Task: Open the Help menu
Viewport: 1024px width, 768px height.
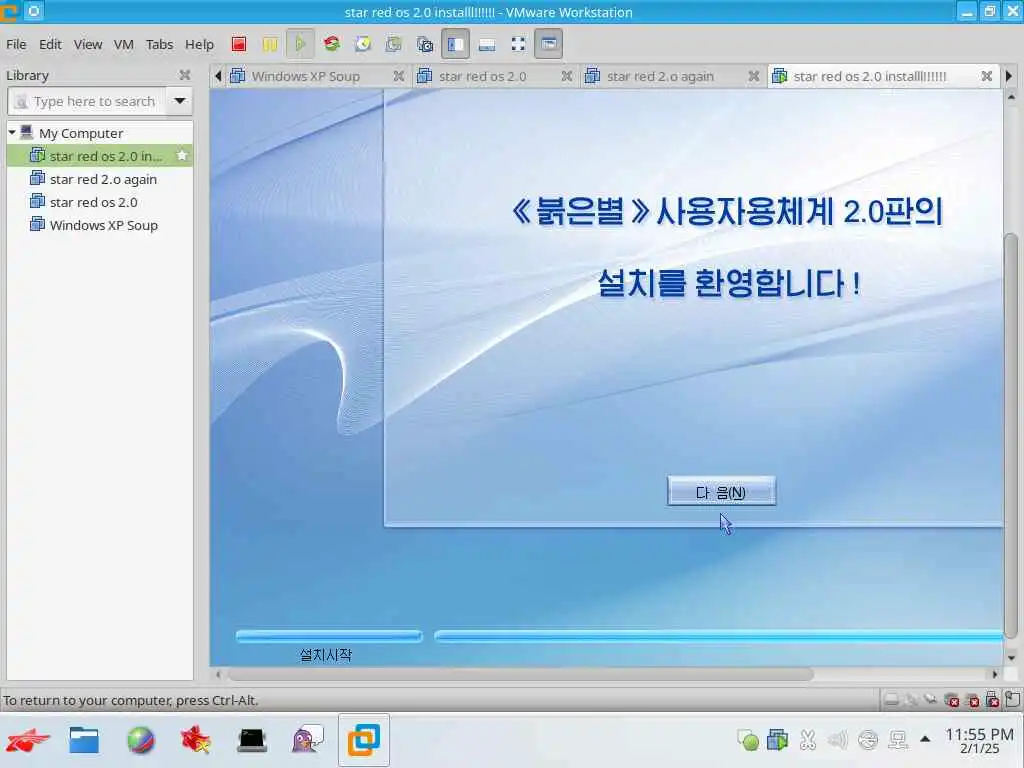Action: click(x=199, y=44)
